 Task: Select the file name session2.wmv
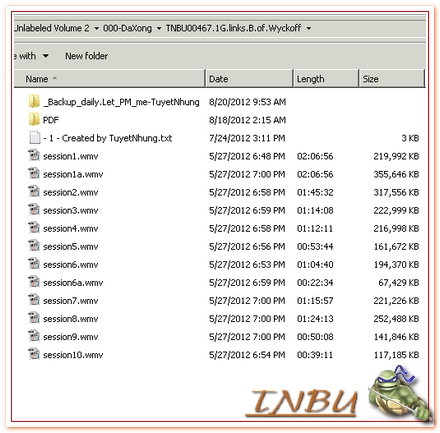pyautogui.click(x=71, y=192)
